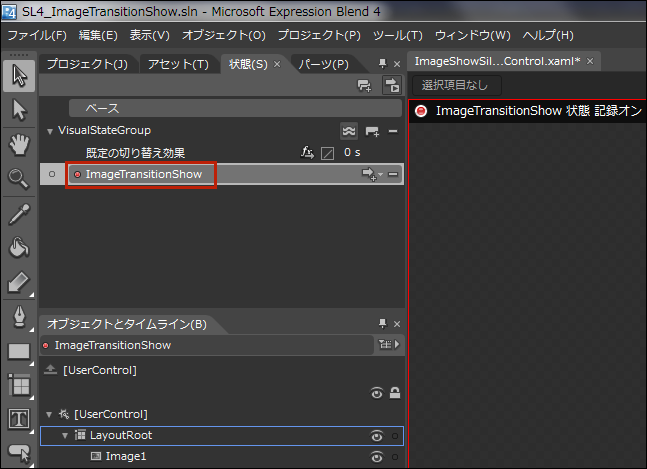Toggle recording indicator on artboard

pyautogui.click(x=421, y=111)
